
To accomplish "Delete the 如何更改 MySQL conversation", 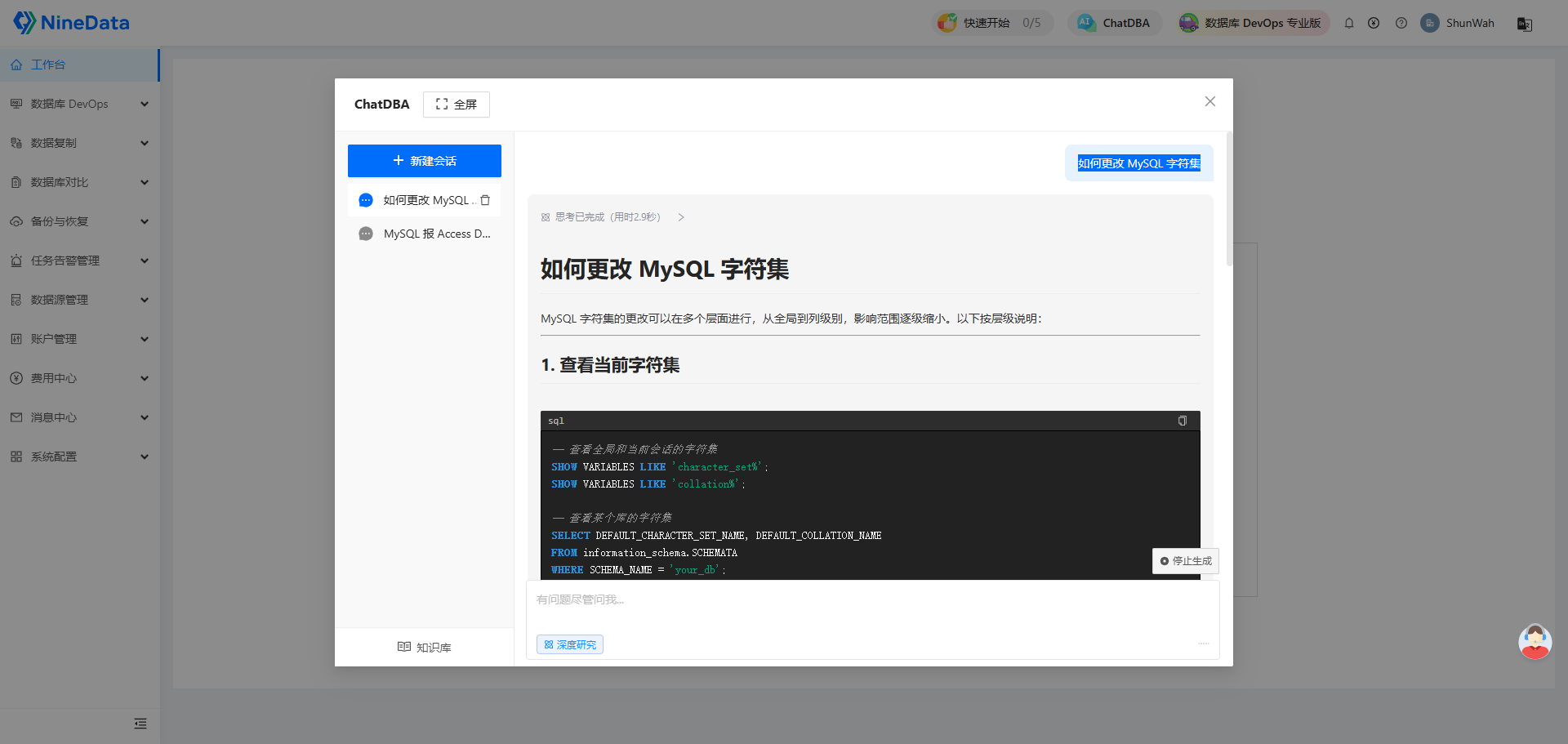I will click(x=485, y=200).
